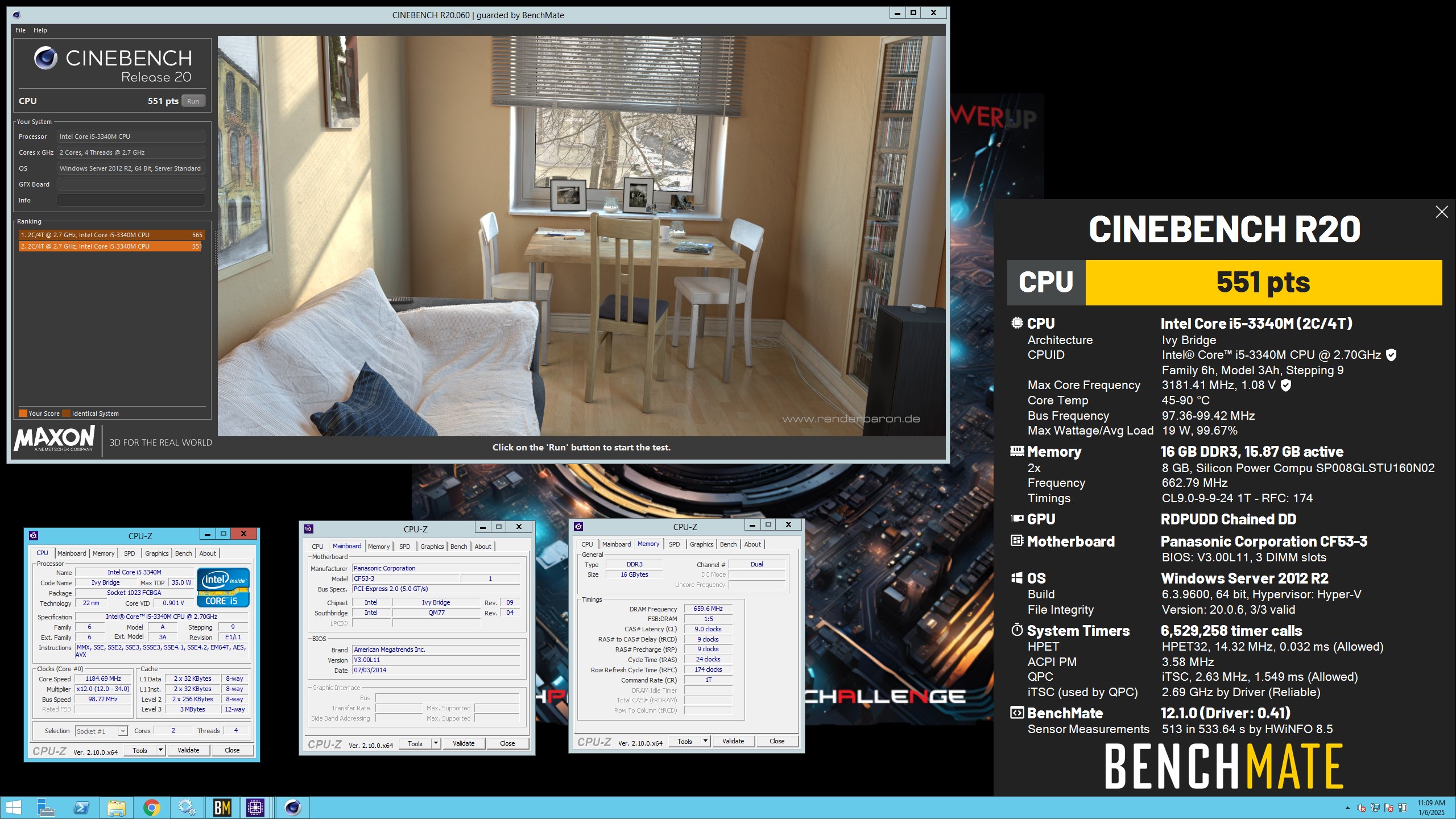The image size is (1456, 819).
Task: Click the CPU-Z purple chip taskbar icon
Action: coord(255,808)
